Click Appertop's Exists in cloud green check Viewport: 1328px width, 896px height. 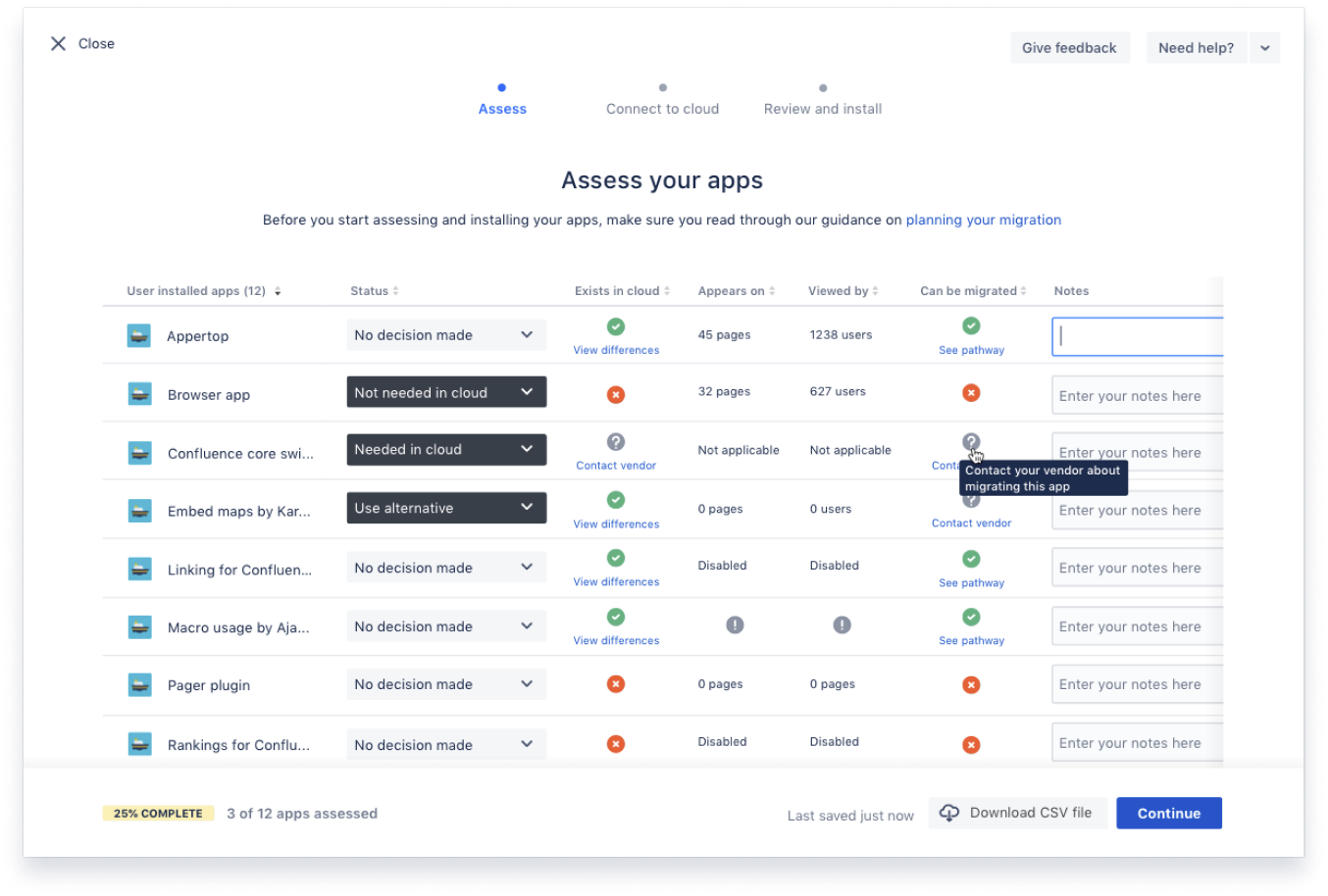[x=616, y=326]
